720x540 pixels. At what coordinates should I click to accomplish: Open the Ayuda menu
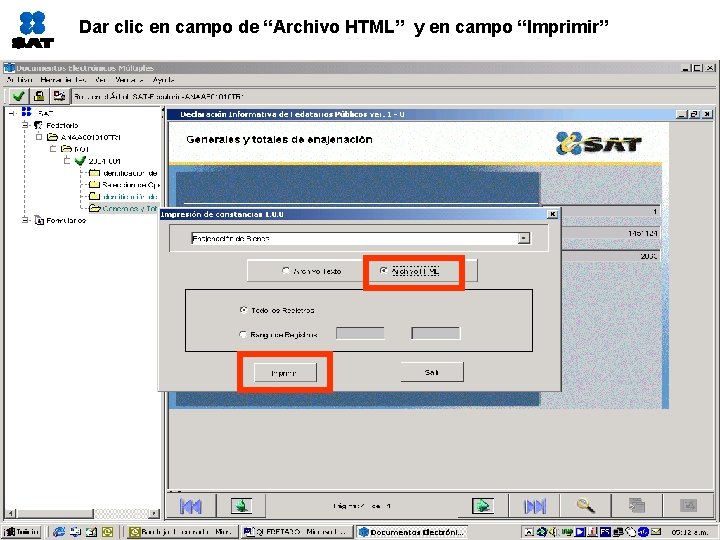pos(163,80)
